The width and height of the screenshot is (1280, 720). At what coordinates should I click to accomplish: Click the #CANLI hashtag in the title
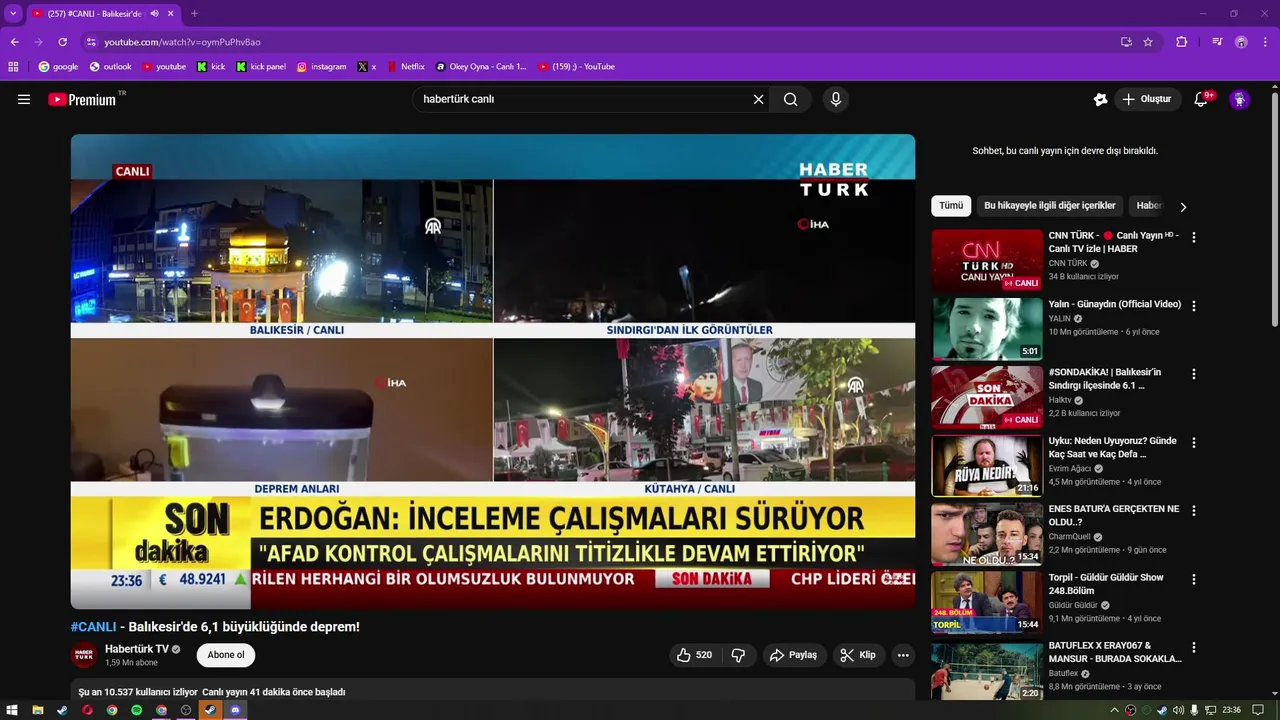tap(94, 627)
